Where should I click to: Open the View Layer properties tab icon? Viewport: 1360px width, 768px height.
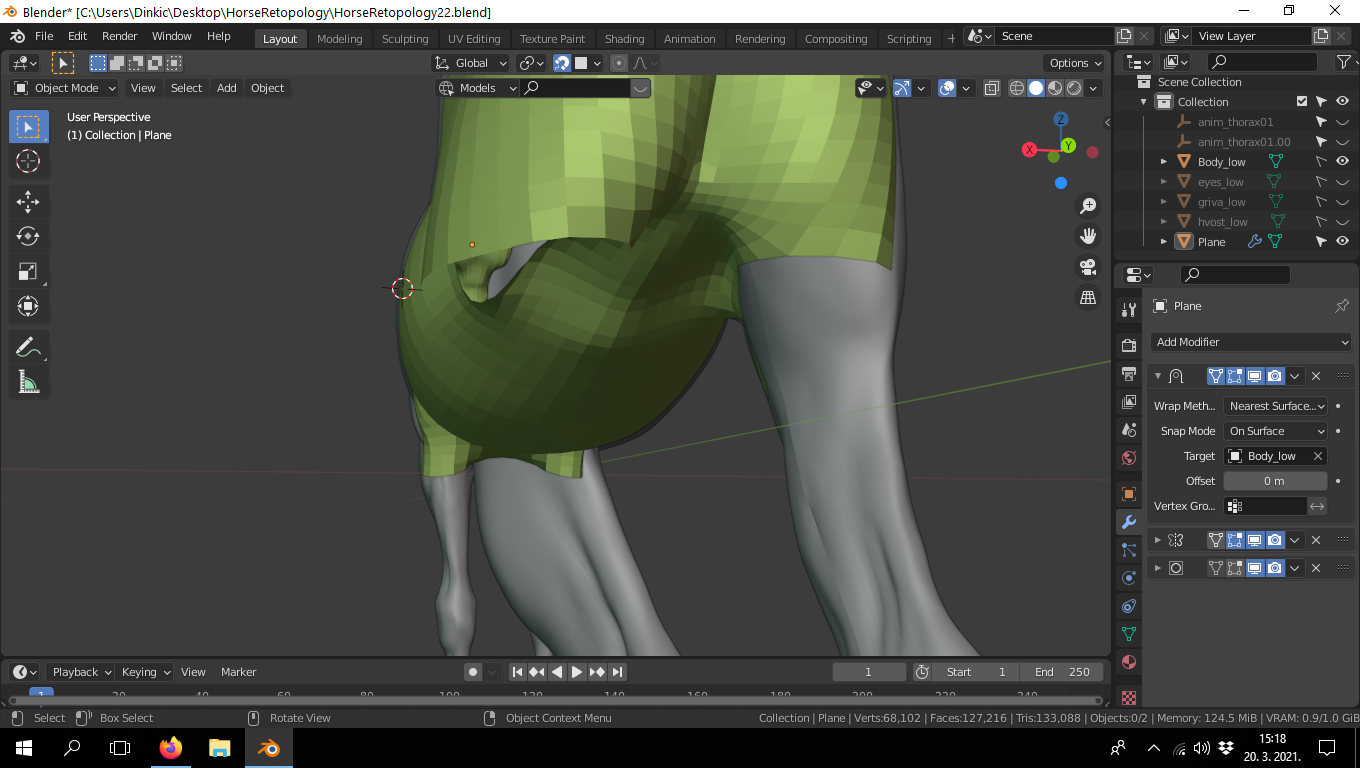pos(1129,402)
